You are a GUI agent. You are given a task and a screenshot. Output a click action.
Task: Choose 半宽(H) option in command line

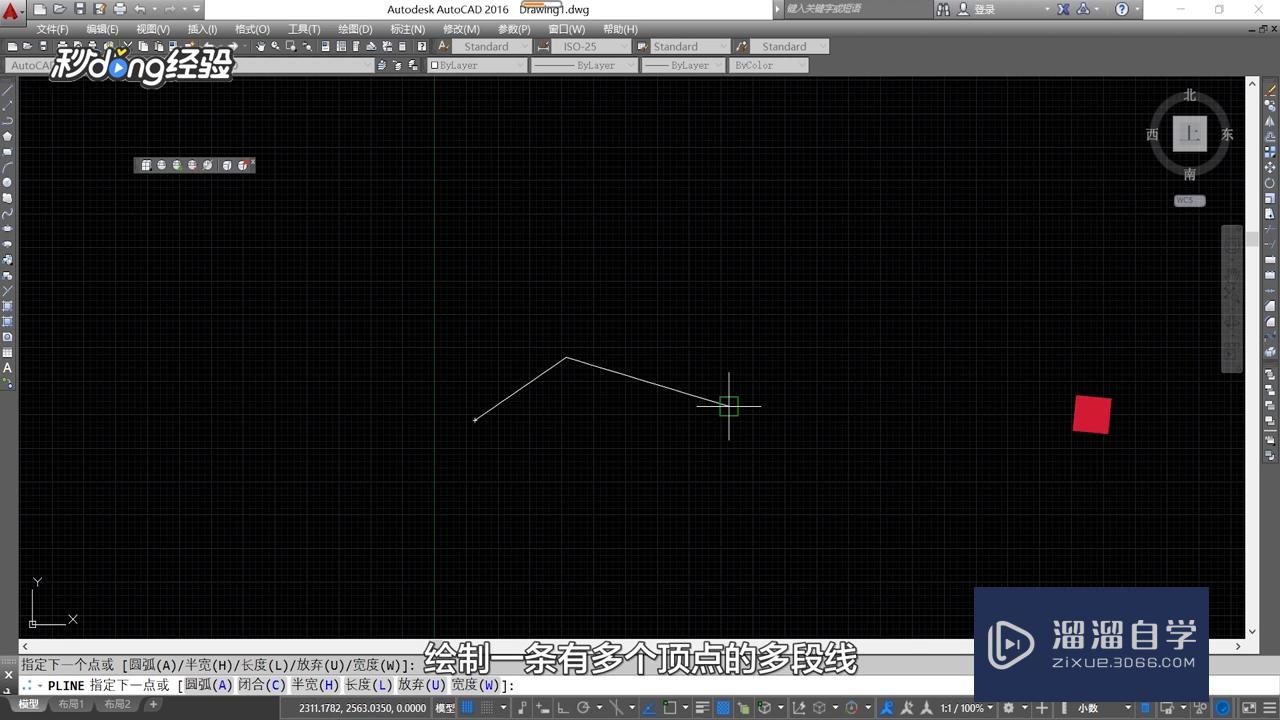[x=315, y=685]
